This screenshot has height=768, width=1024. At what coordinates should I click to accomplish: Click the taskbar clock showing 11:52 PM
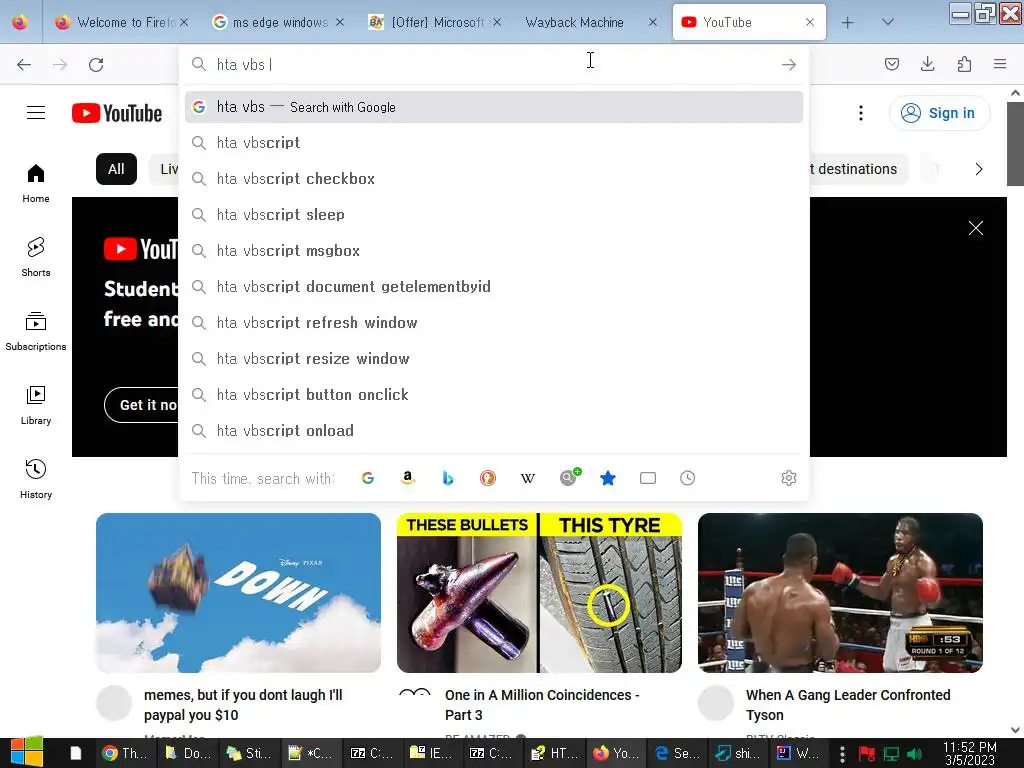(x=970, y=754)
